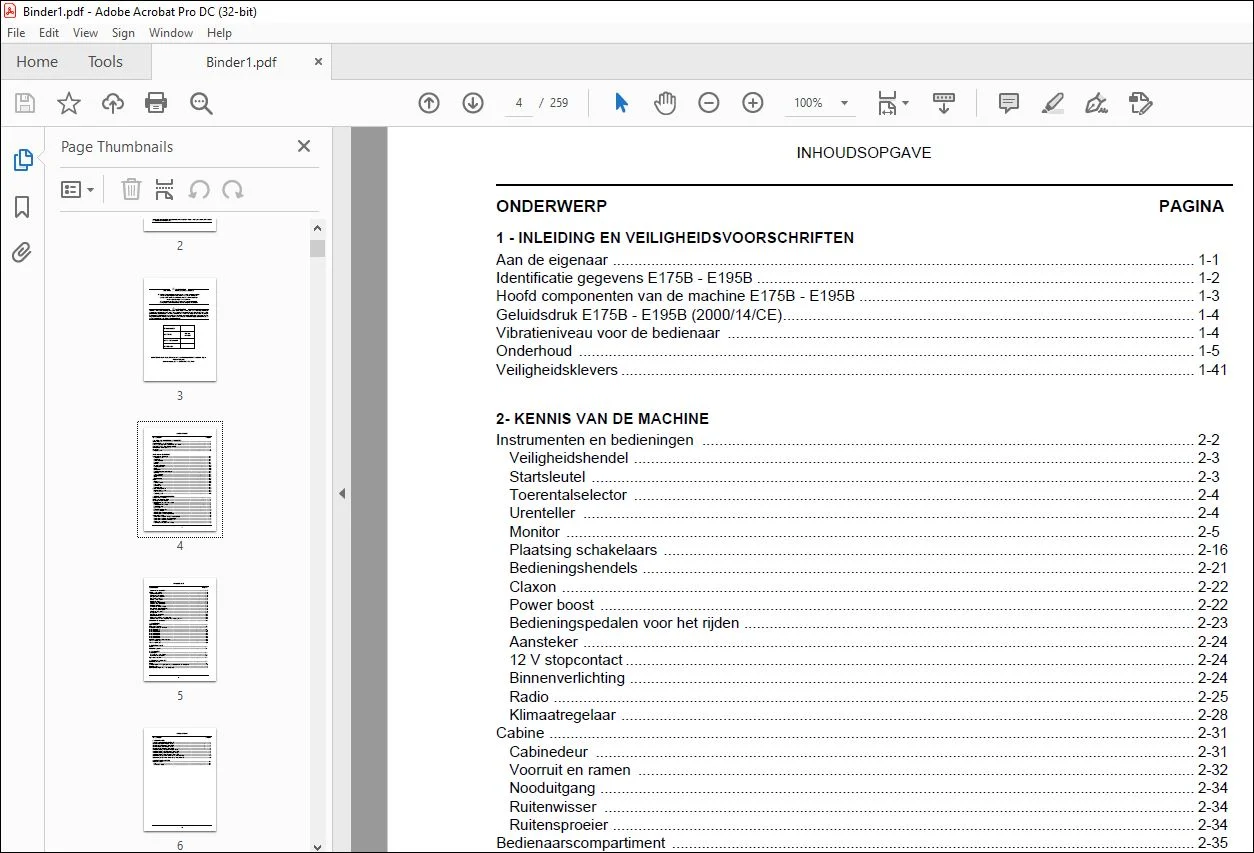Open the Sign menu
The width and height of the screenshot is (1254, 853).
point(124,33)
